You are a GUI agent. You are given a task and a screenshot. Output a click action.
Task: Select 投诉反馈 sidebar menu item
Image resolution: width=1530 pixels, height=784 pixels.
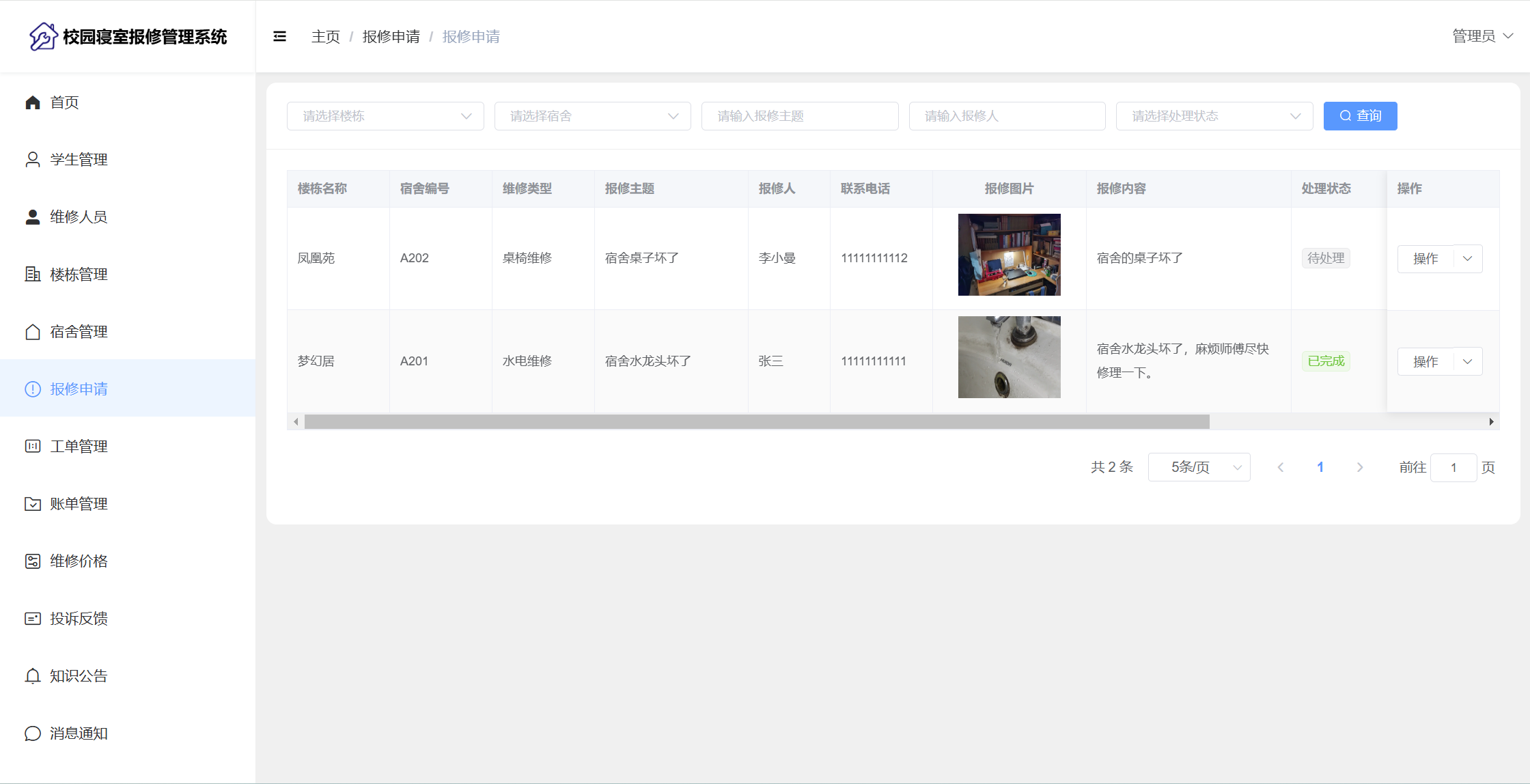[x=79, y=619]
